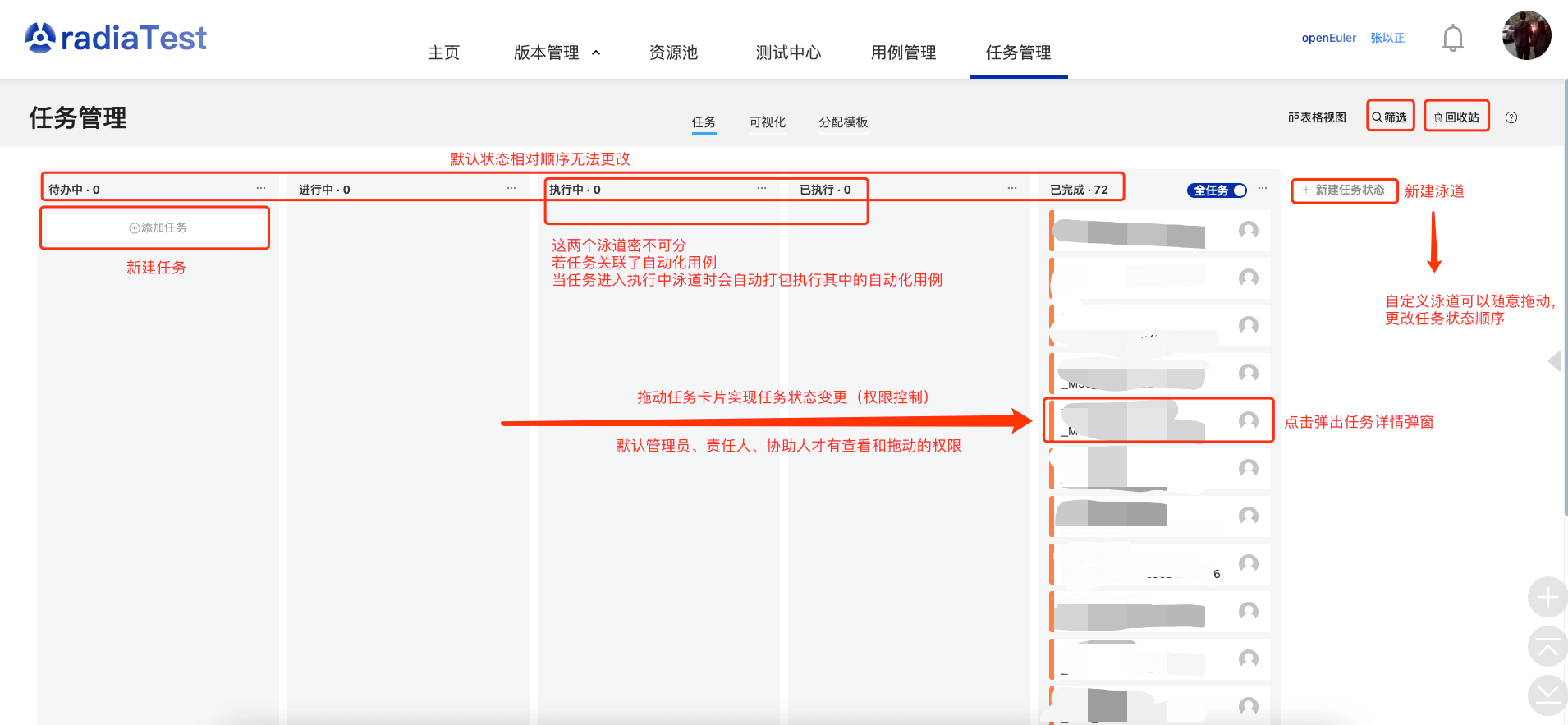Viewport: 1568px width, 725px height.
Task: Open the 执行中 column more-options menu
Action: tap(761, 189)
